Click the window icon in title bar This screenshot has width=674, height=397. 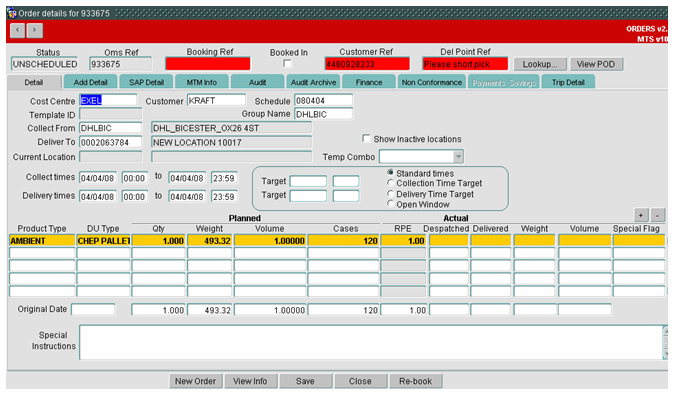pyautogui.click(x=12, y=13)
